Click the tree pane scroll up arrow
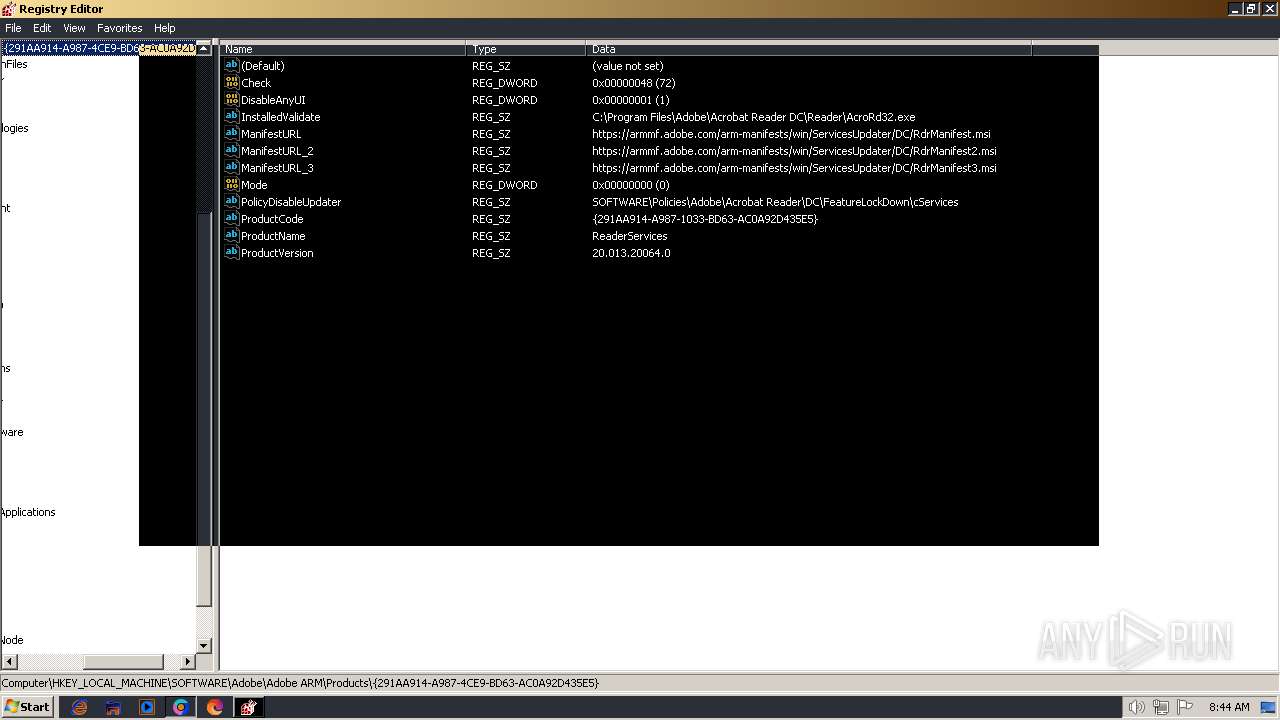The image size is (1280, 720). pyautogui.click(x=204, y=48)
